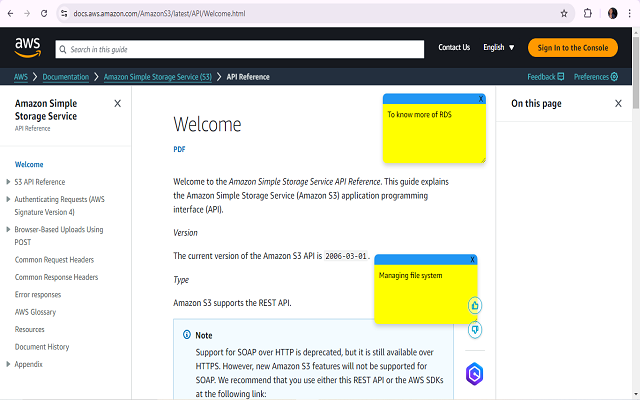Click the search magnifier icon
Image resolution: width=640 pixels, height=400 pixels.
(63, 49)
